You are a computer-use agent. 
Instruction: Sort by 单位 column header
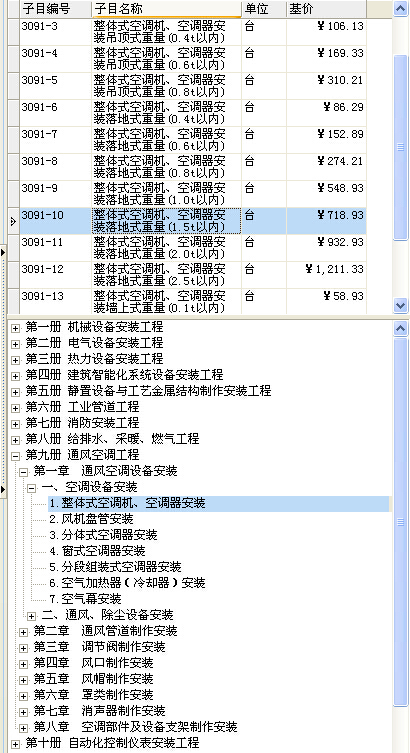coord(264,9)
